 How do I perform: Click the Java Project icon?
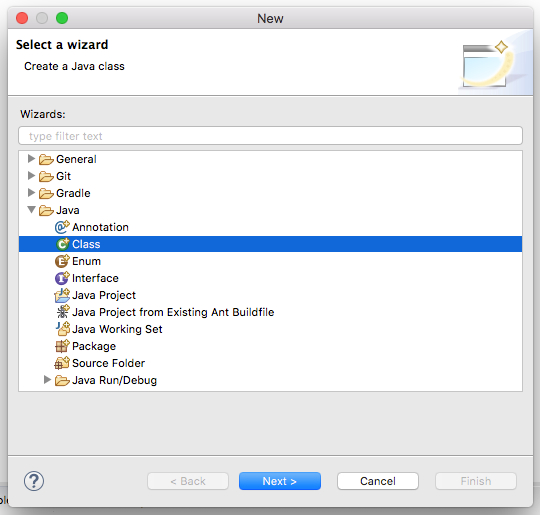62,295
